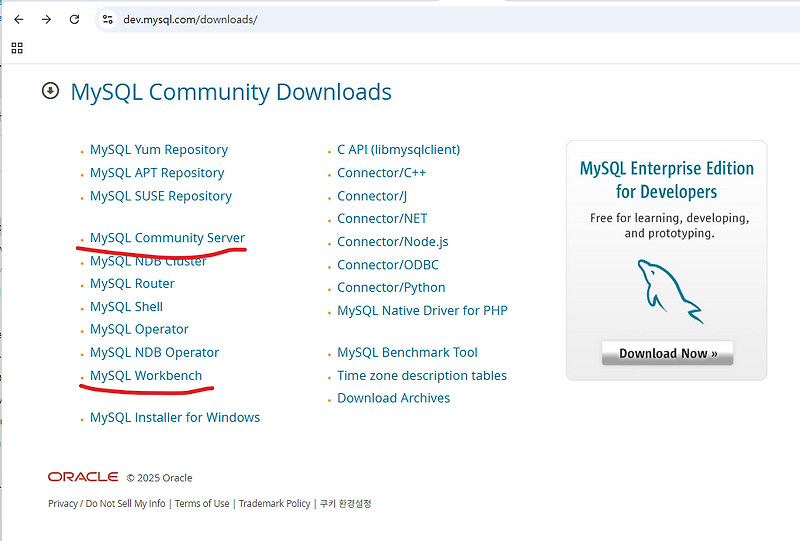Go back to the previous page

(x=19, y=19)
